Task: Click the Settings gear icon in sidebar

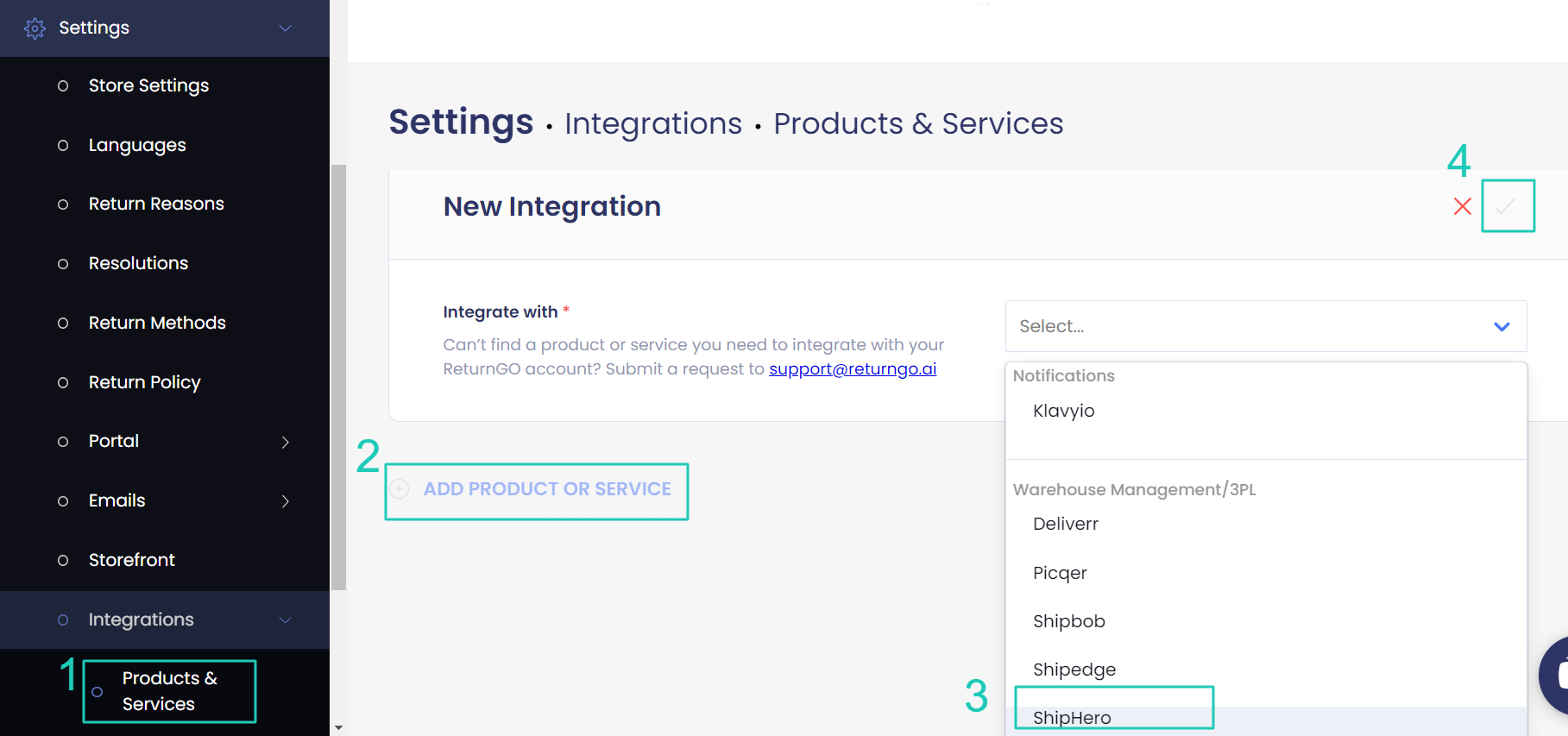Action: [x=35, y=28]
